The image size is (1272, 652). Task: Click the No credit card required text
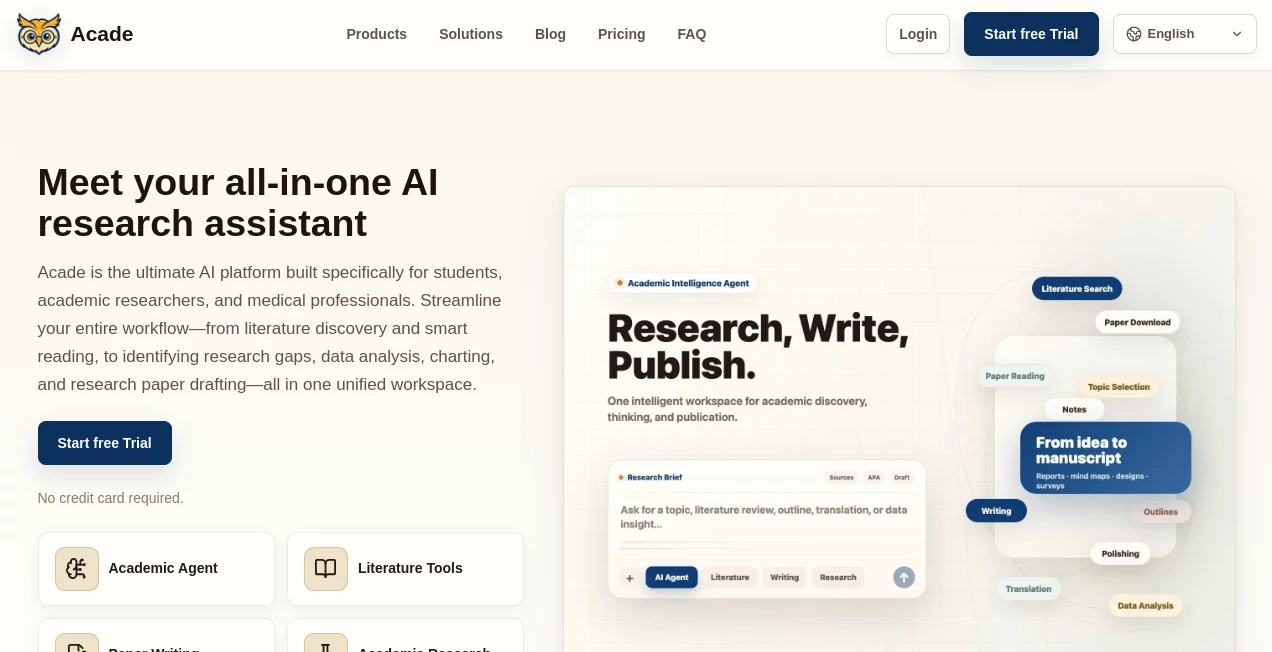tap(111, 498)
